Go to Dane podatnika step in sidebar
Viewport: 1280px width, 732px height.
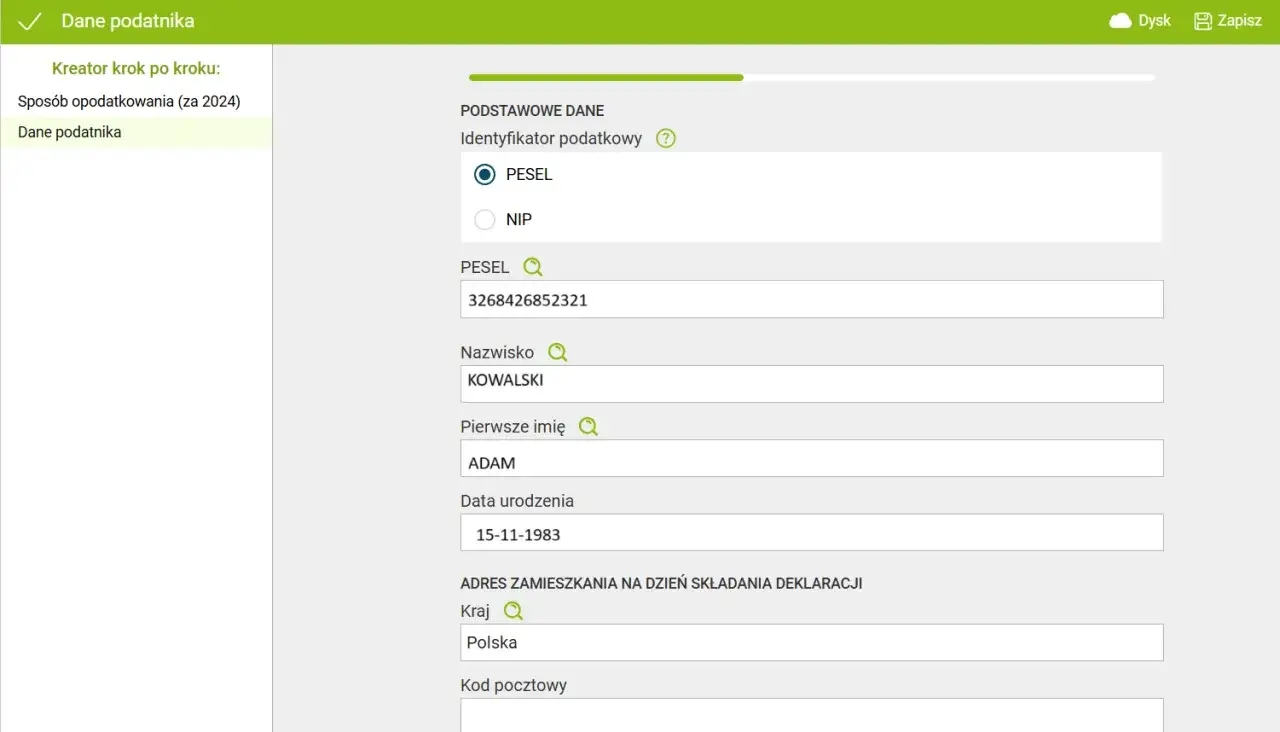pos(70,132)
